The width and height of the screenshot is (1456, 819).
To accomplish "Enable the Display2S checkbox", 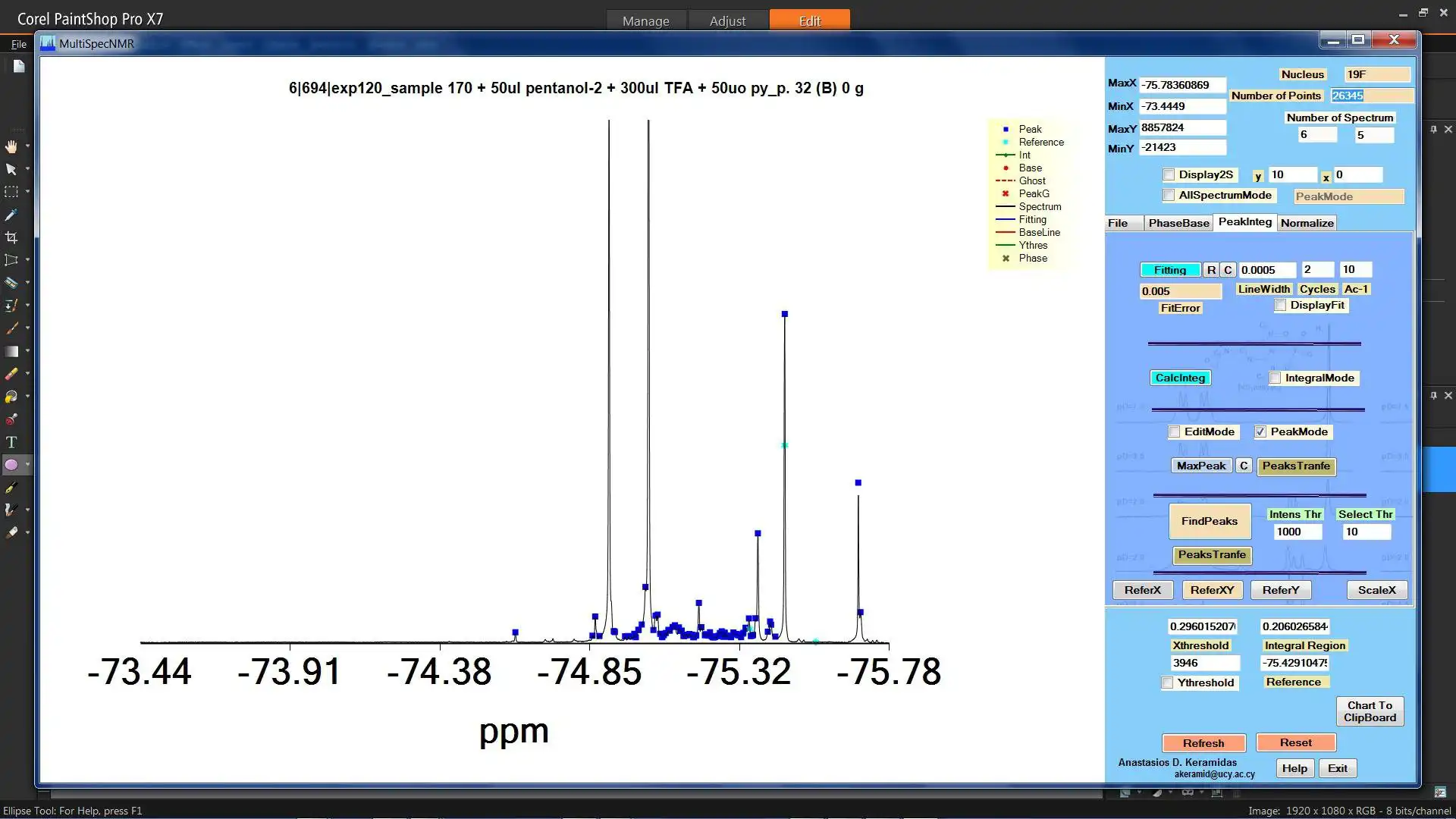I will click(x=1169, y=175).
